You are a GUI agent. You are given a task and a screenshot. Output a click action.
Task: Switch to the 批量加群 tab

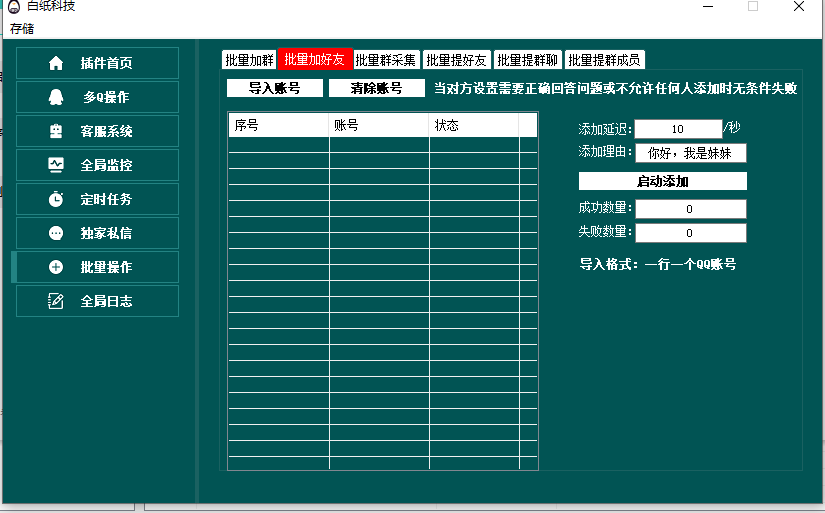[x=249, y=60]
